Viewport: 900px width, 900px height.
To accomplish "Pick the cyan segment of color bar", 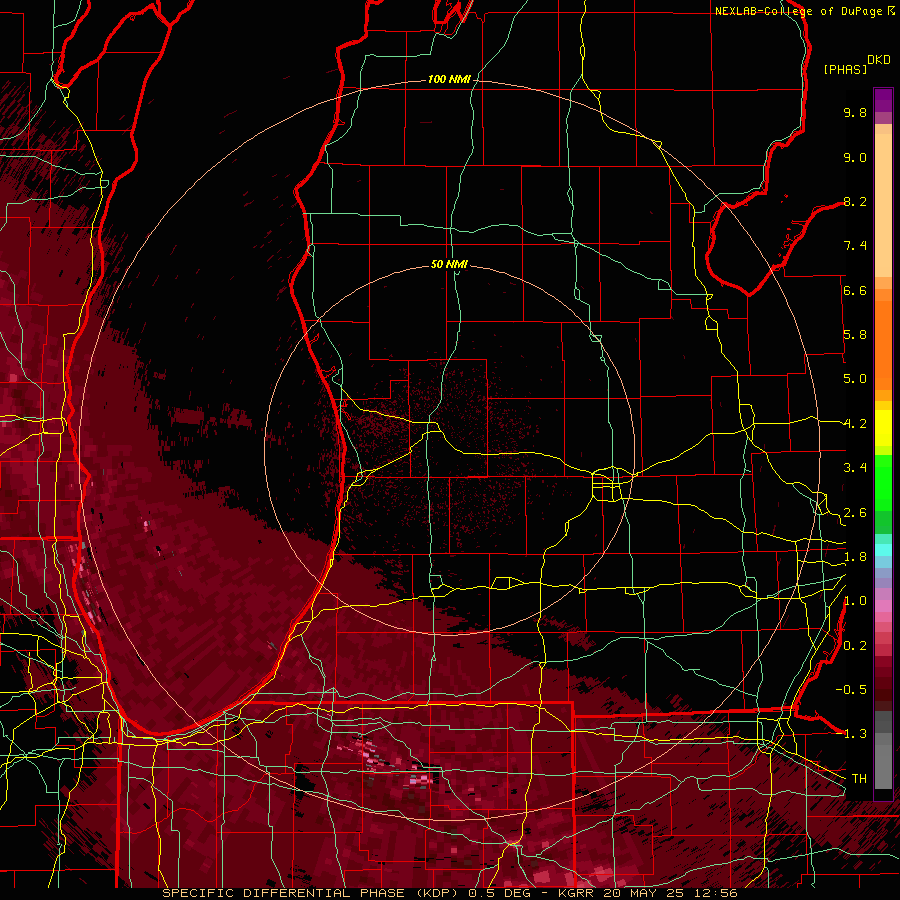I will pyautogui.click(x=883, y=550).
